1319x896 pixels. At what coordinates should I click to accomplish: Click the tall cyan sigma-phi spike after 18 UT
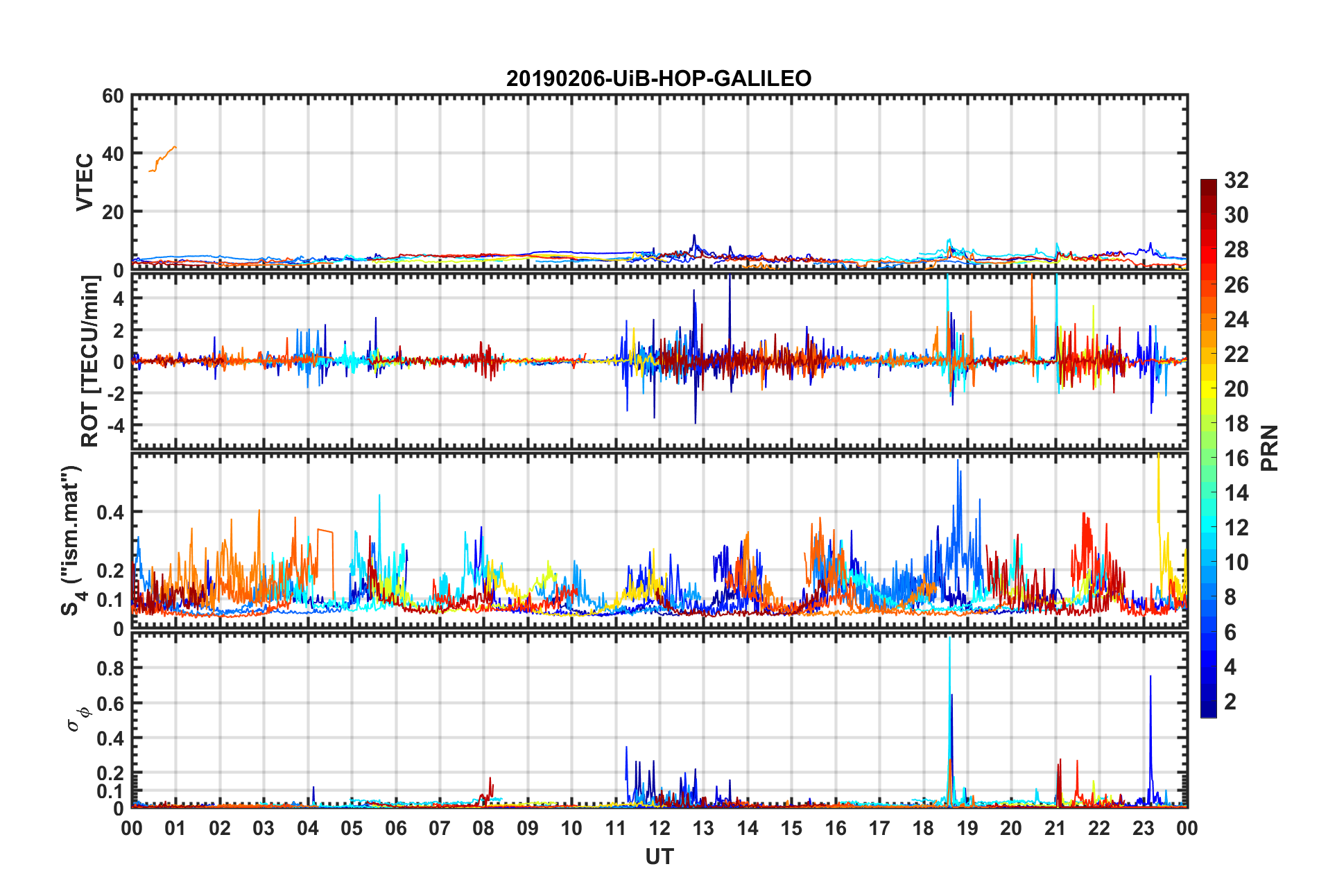coord(949,721)
